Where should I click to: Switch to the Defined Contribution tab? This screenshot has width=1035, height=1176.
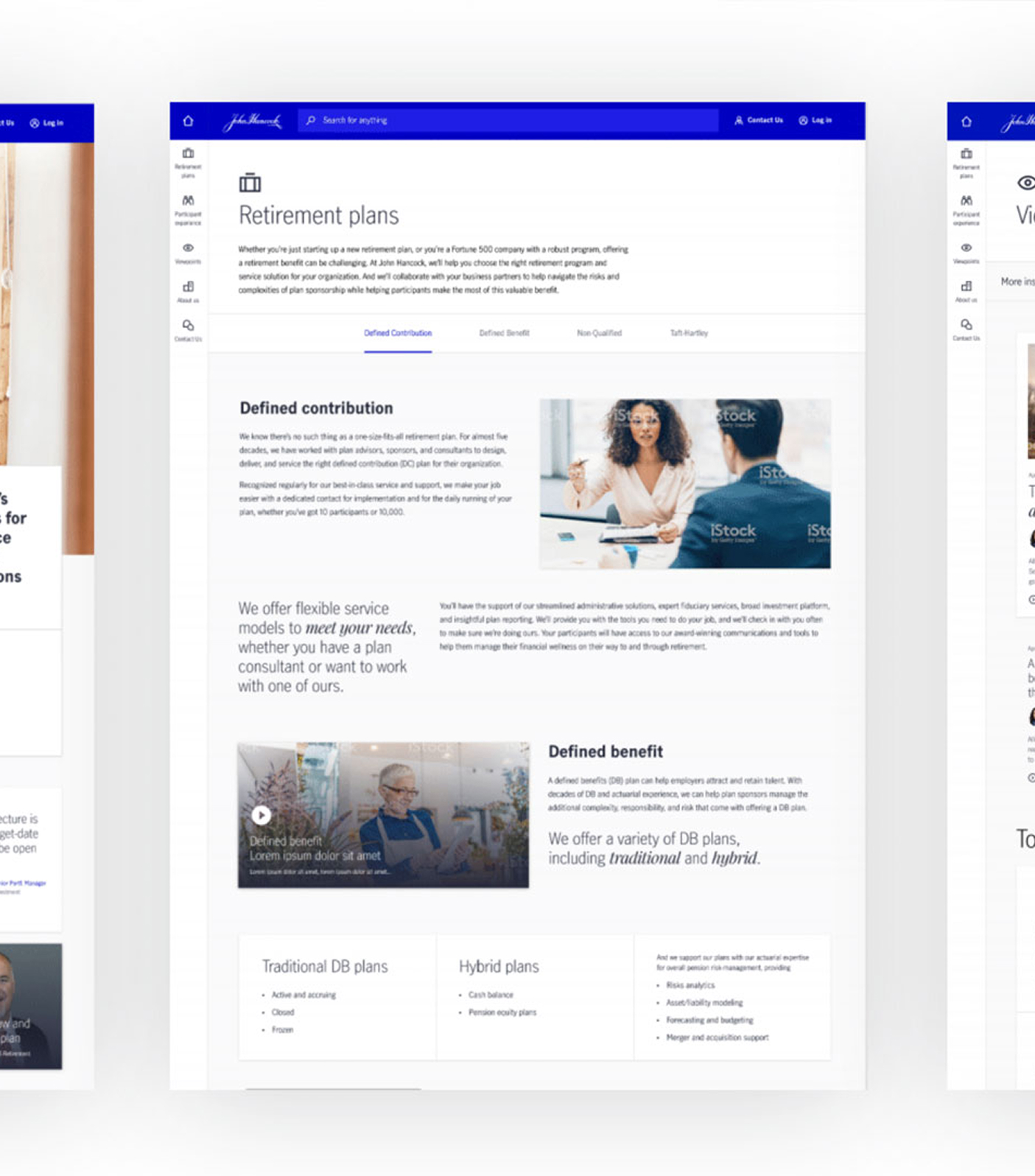(x=398, y=333)
